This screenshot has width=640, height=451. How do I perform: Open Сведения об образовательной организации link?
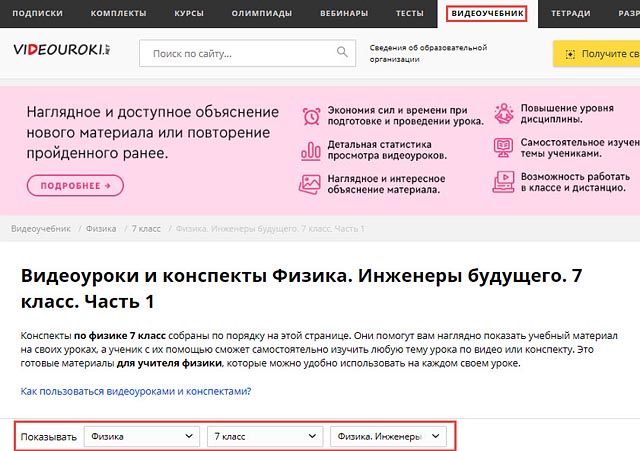[428, 53]
